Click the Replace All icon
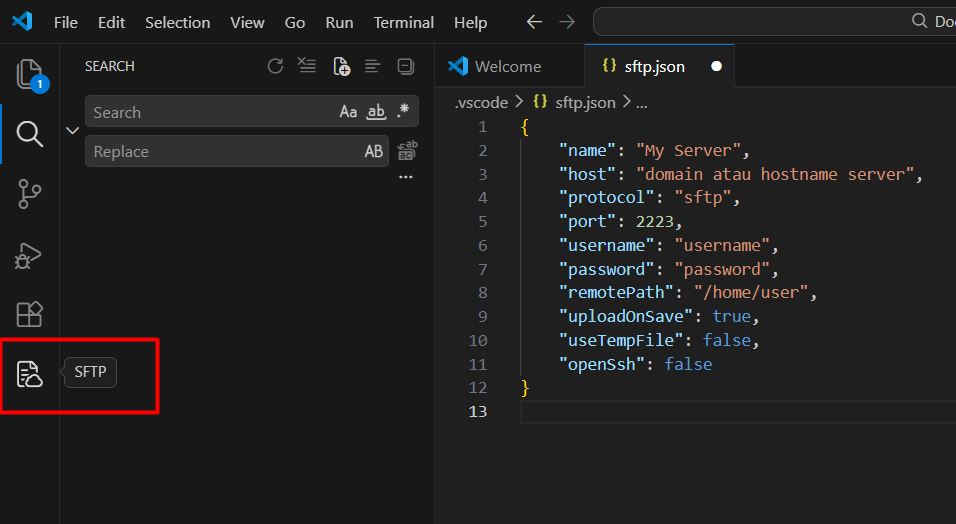The image size is (956, 524). click(x=407, y=152)
